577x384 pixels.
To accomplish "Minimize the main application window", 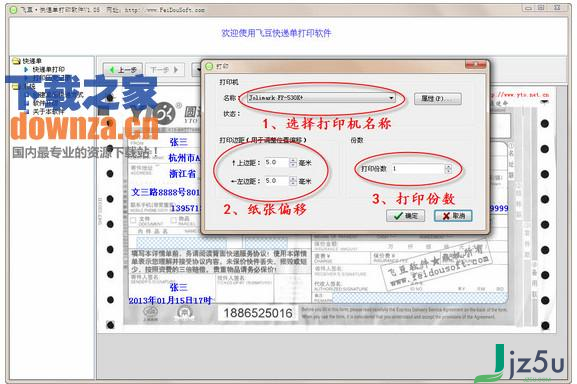I will coord(529,8).
